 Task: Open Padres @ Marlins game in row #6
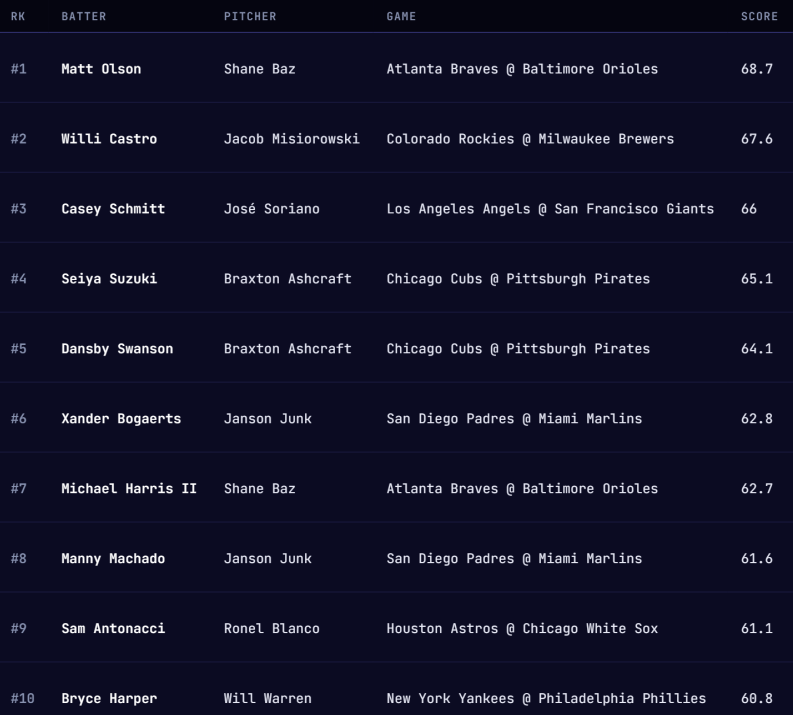click(x=514, y=419)
